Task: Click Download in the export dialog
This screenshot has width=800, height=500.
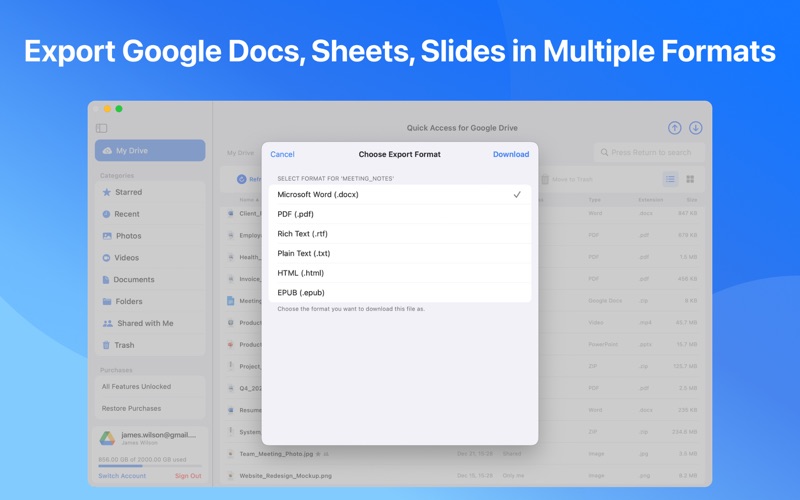Action: [511, 154]
